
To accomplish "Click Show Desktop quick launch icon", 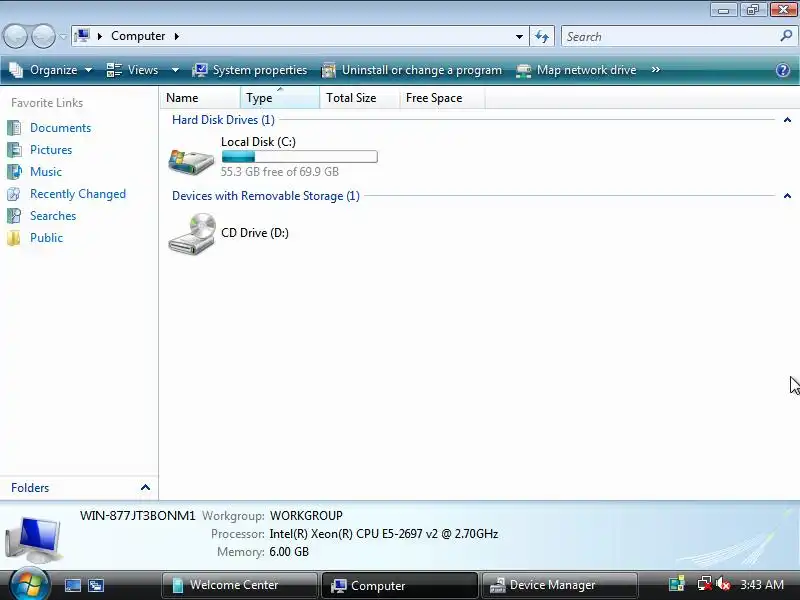I will pyautogui.click(x=72, y=585).
